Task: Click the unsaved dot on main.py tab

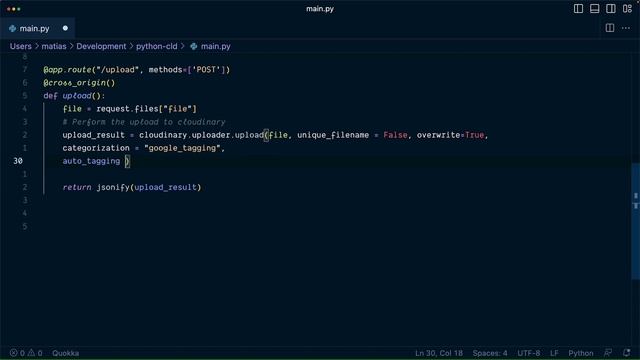Action: click(65, 28)
